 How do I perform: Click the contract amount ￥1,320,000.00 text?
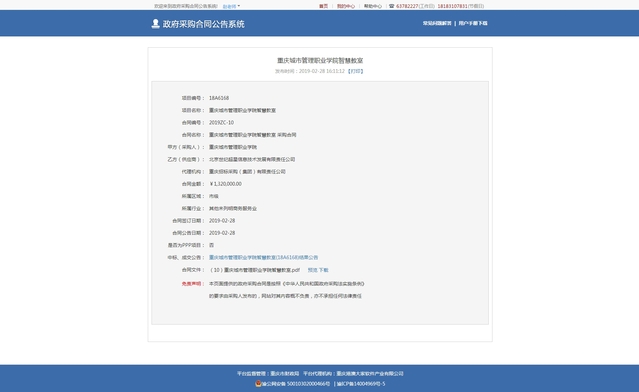pyautogui.click(x=225, y=184)
